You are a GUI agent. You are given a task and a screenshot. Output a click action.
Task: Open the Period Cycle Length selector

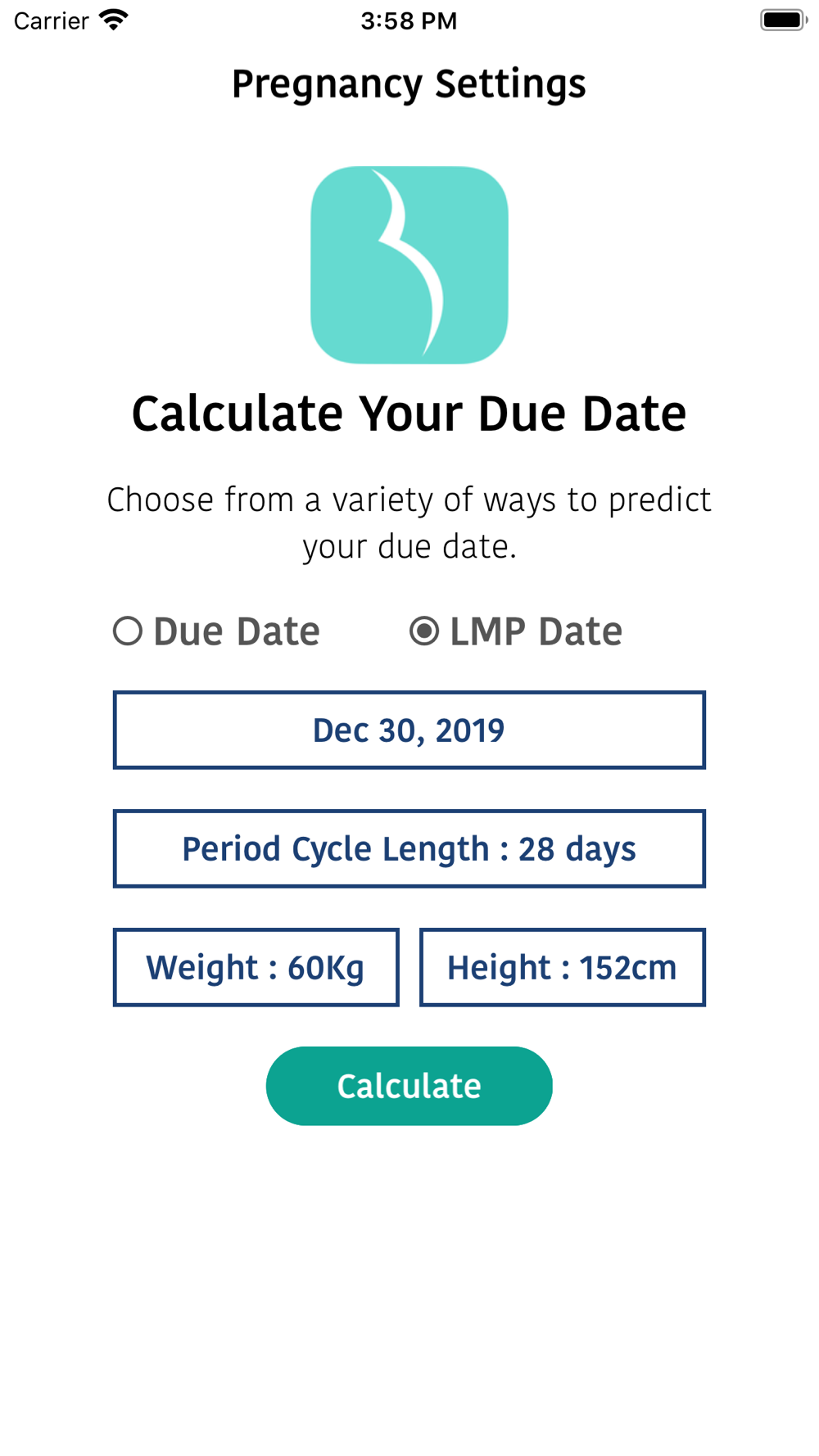pos(409,848)
